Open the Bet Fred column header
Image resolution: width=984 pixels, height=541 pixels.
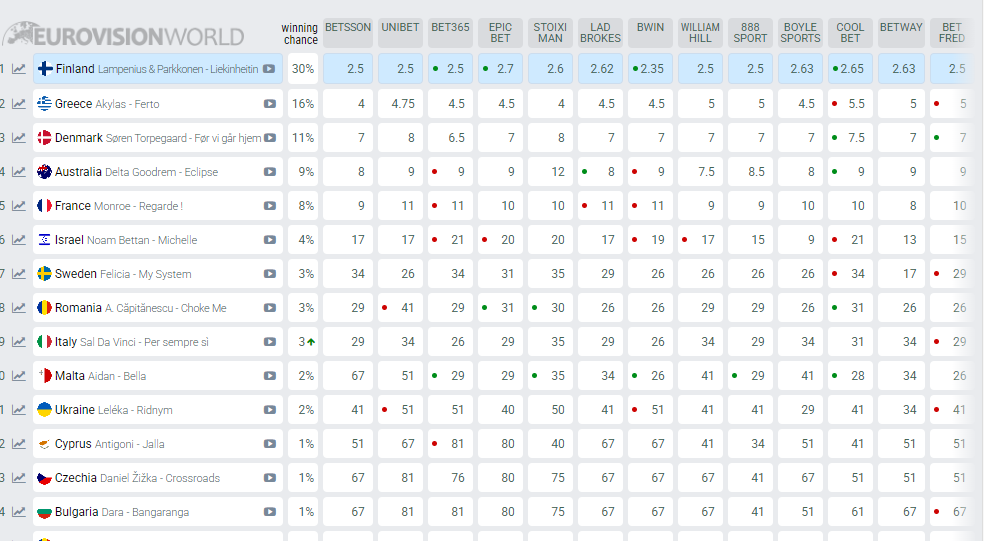click(x=952, y=33)
